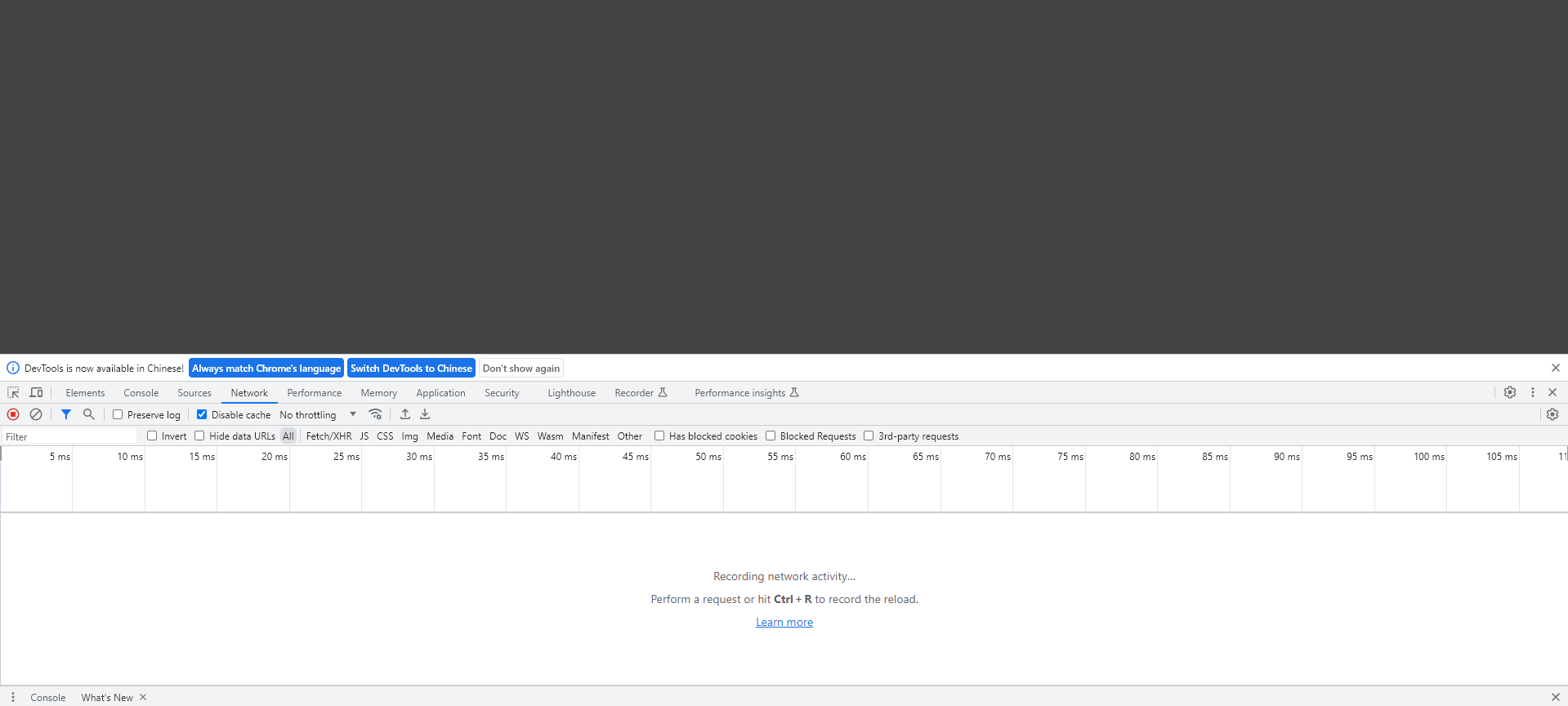Filter by JS requests

tap(364, 436)
